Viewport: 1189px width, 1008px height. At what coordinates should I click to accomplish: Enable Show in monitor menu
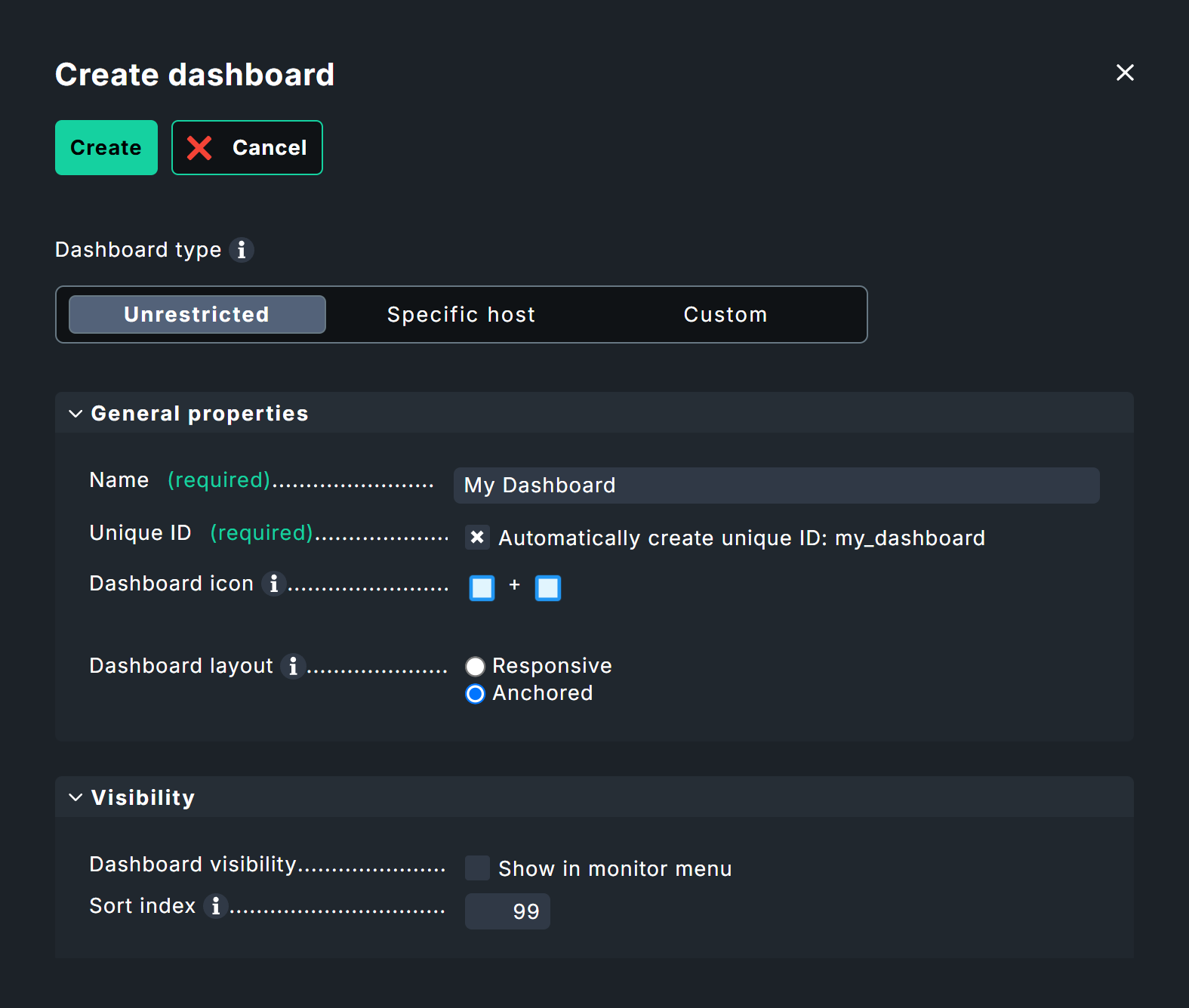tap(477, 868)
